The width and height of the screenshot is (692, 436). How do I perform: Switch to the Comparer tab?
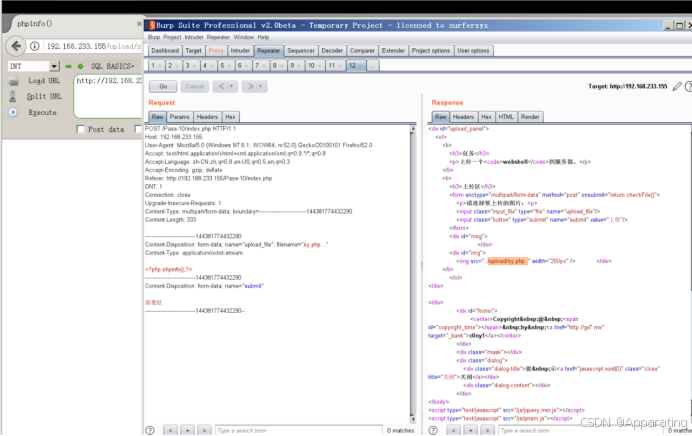[362, 51]
